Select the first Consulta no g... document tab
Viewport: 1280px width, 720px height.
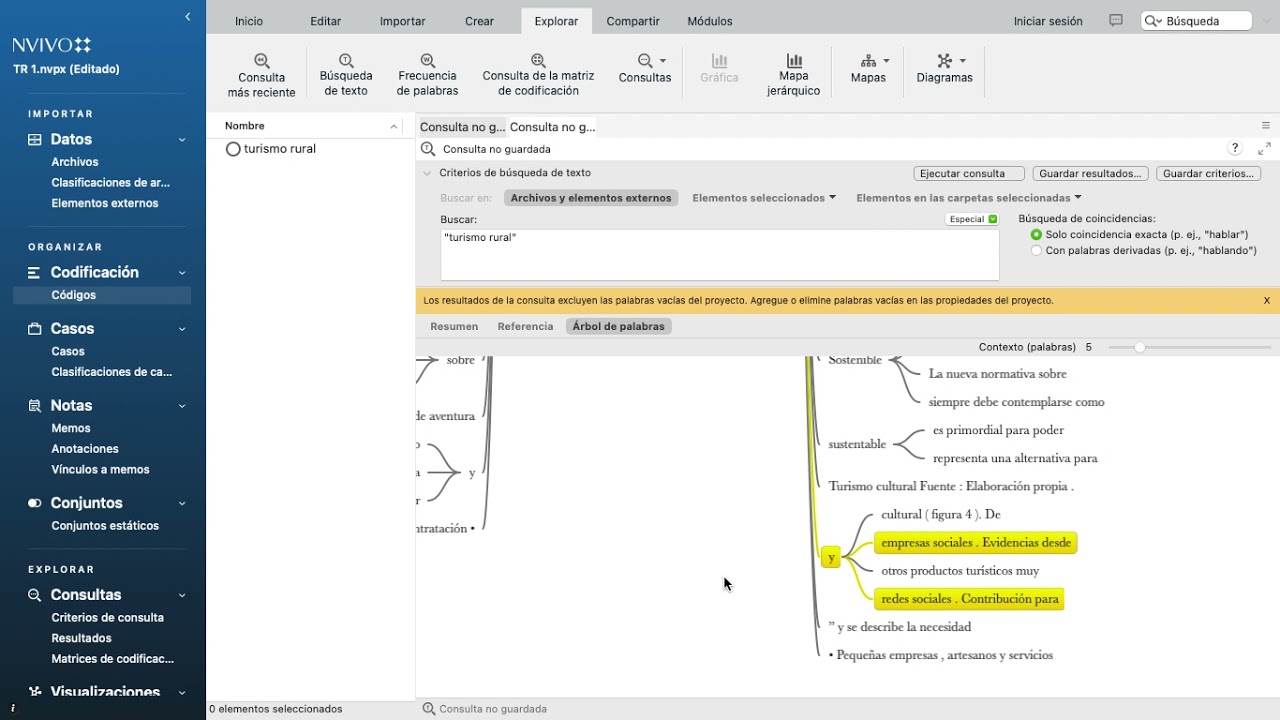pyautogui.click(x=462, y=127)
